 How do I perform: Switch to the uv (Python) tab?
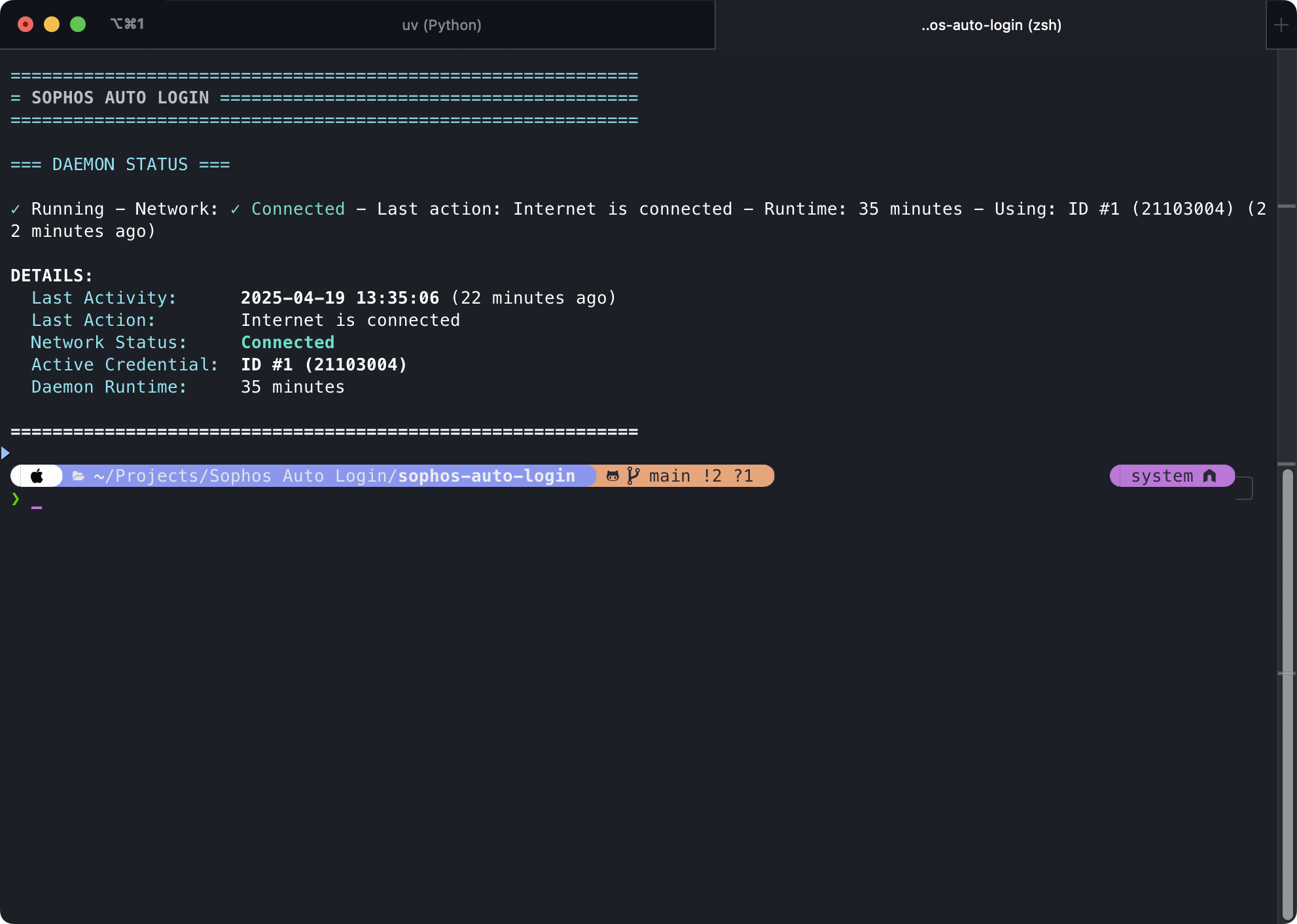tap(442, 25)
